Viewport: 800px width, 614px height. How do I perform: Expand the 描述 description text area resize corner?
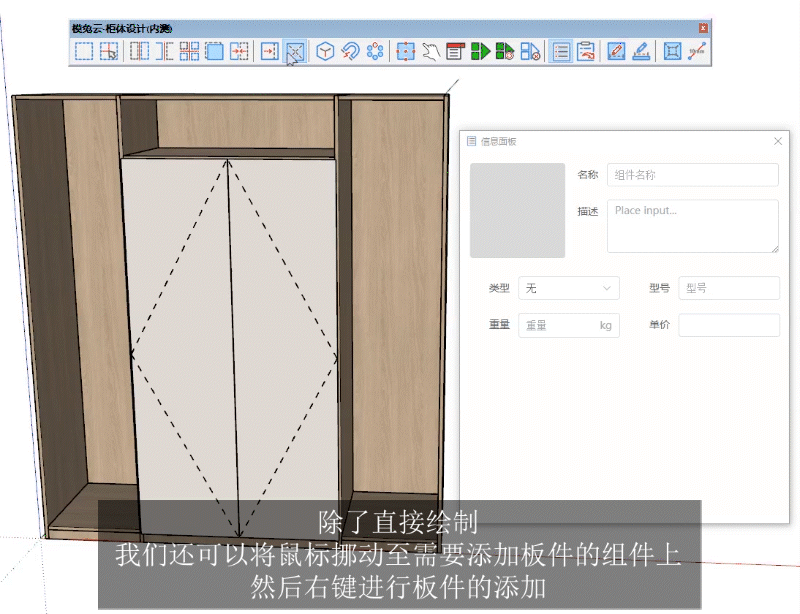click(774, 250)
